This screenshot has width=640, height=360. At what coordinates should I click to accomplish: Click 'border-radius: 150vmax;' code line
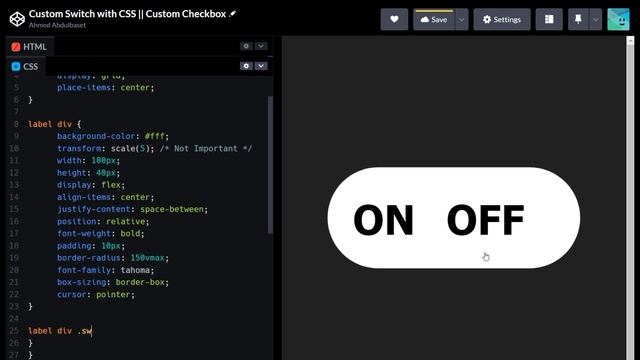tap(113, 258)
